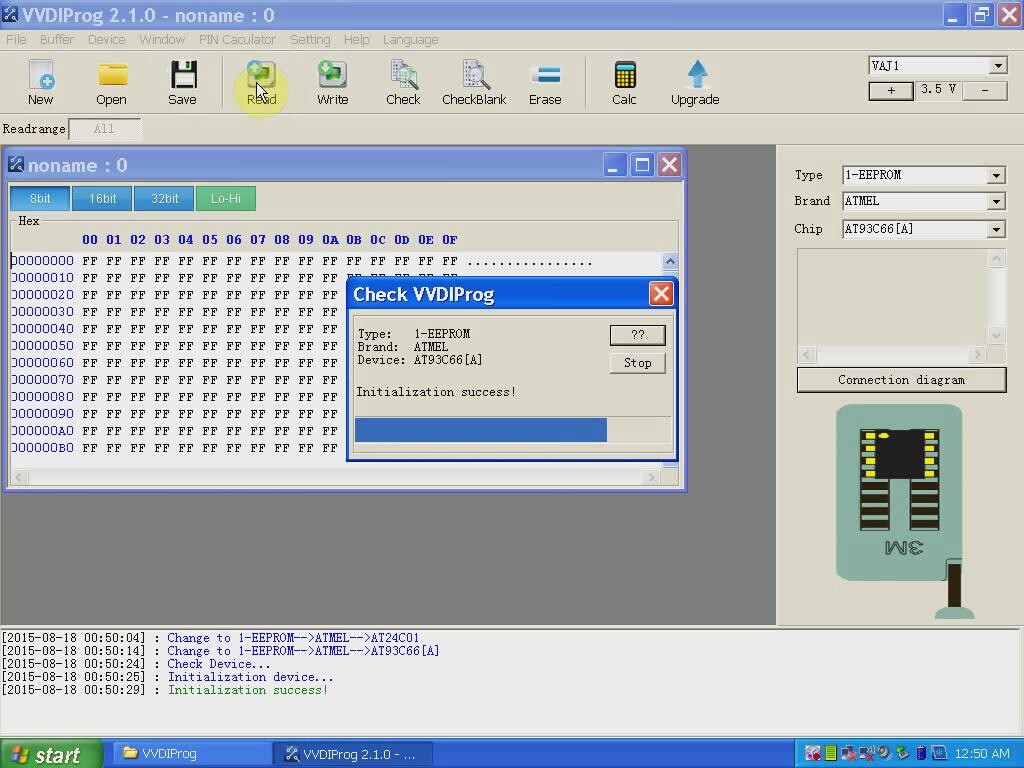Open the Calc calculator icon
The width and height of the screenshot is (1024, 768).
coord(624,82)
